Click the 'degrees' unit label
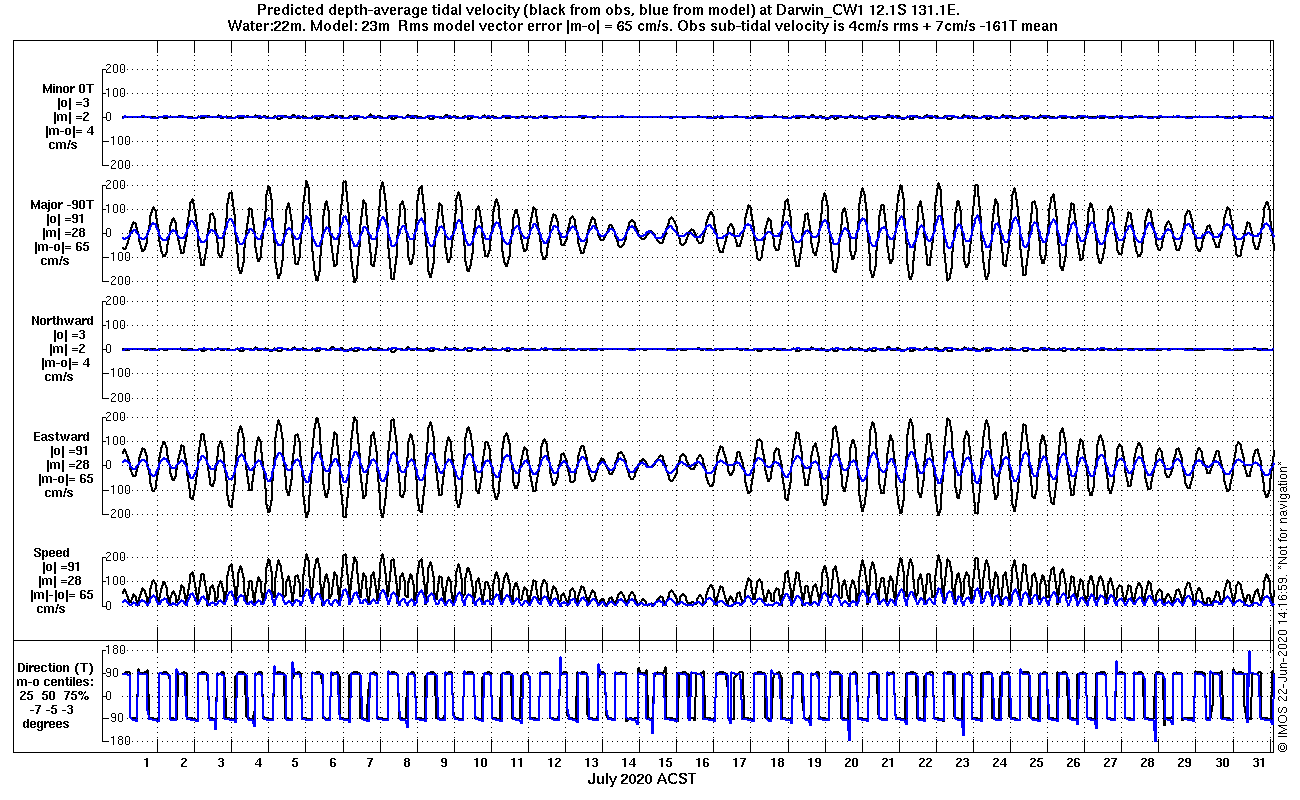The image size is (1300, 800). [x=47, y=724]
